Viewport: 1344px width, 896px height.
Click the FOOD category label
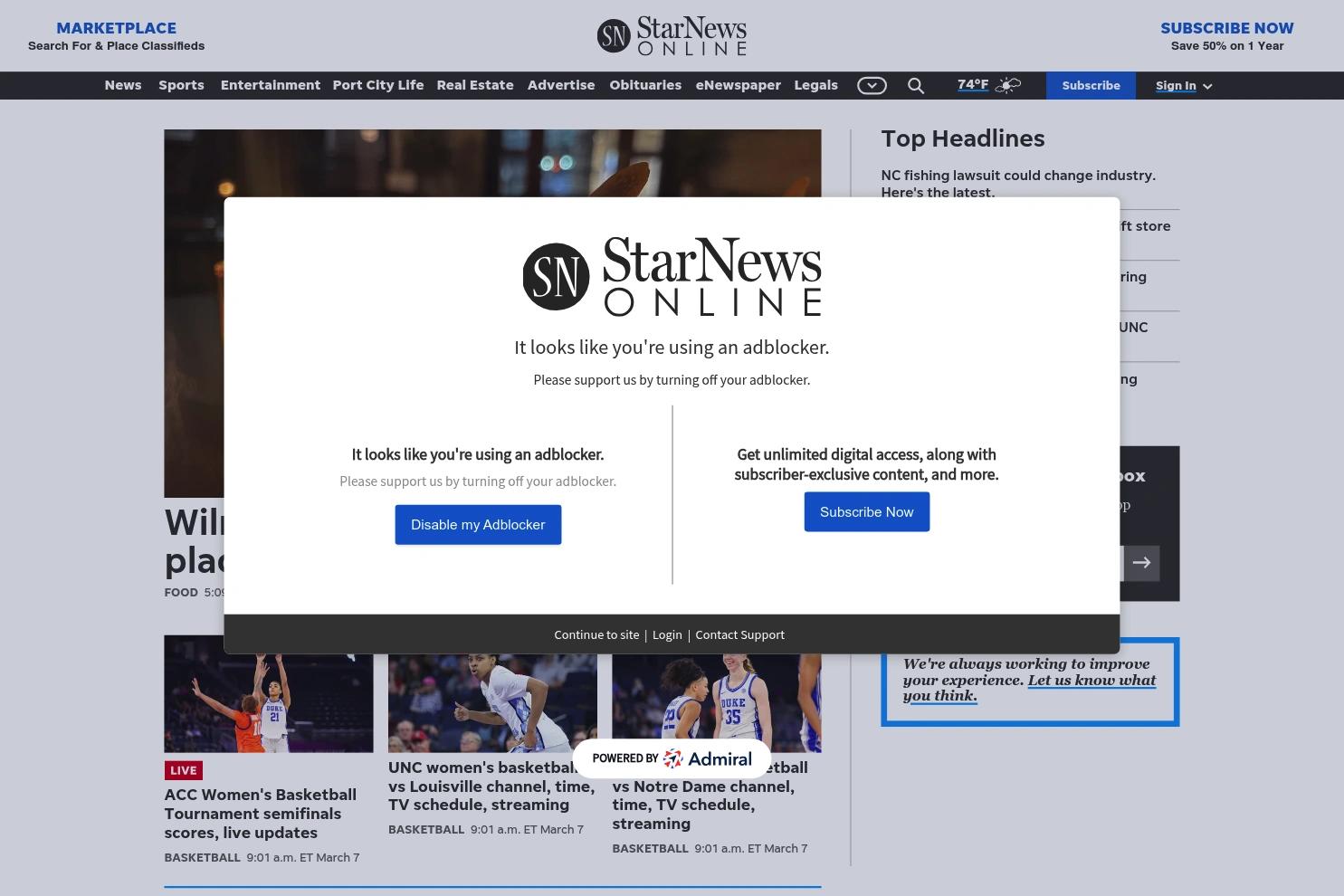click(181, 593)
